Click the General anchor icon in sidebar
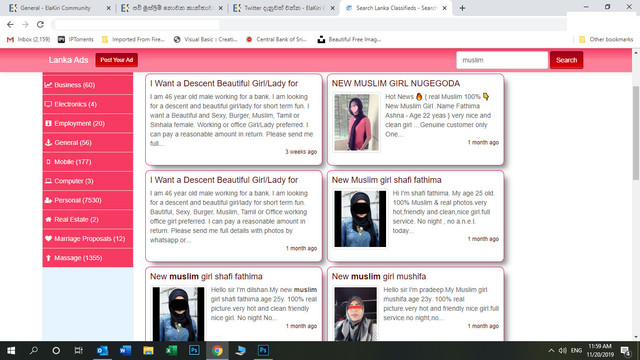Screen dimensions: 640x360 pyautogui.click(x=48, y=142)
